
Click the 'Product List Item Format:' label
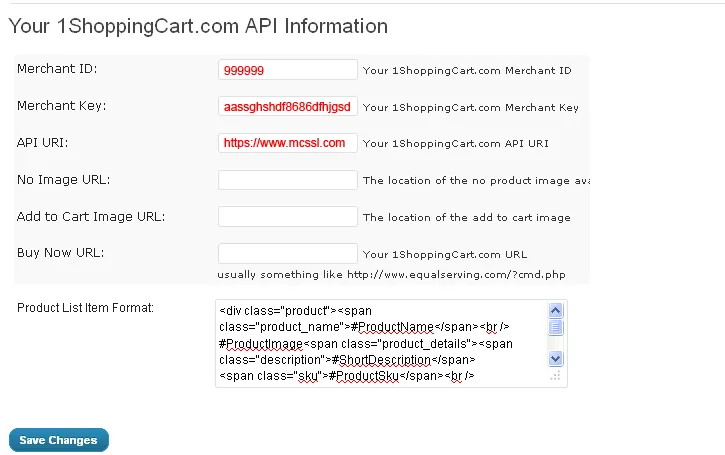(86, 308)
